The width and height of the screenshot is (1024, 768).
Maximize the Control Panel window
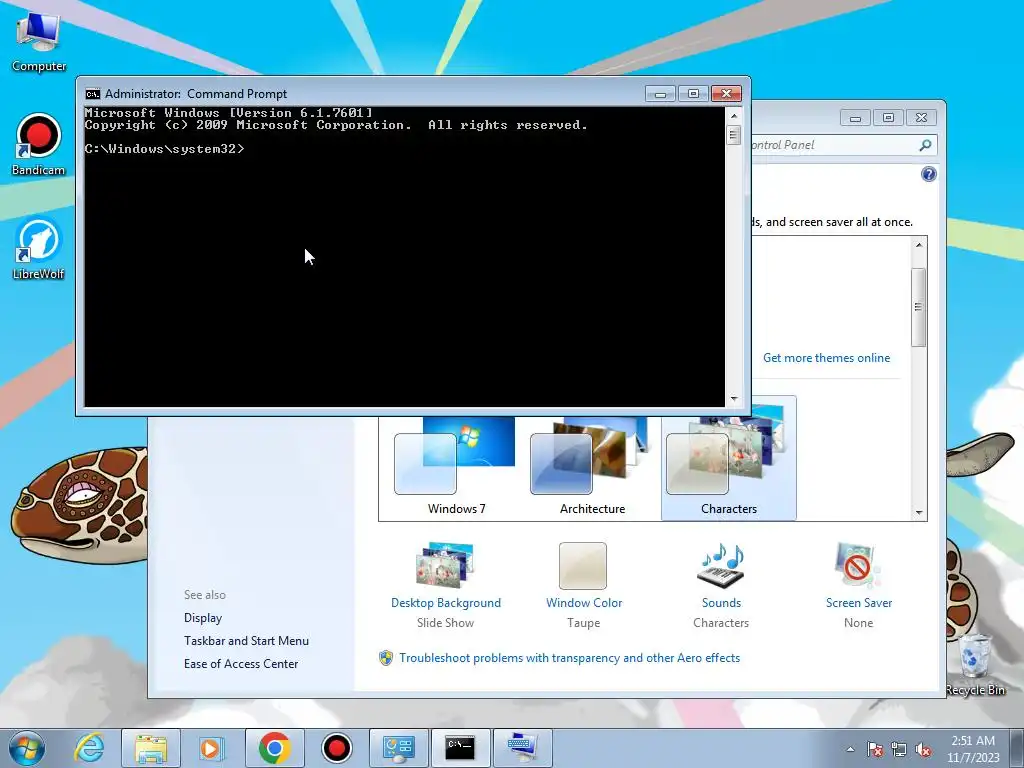tap(888, 118)
